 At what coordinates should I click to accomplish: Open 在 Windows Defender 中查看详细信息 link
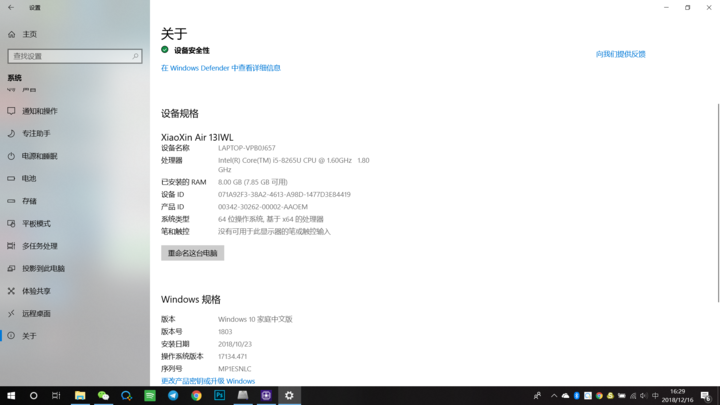click(x=221, y=68)
